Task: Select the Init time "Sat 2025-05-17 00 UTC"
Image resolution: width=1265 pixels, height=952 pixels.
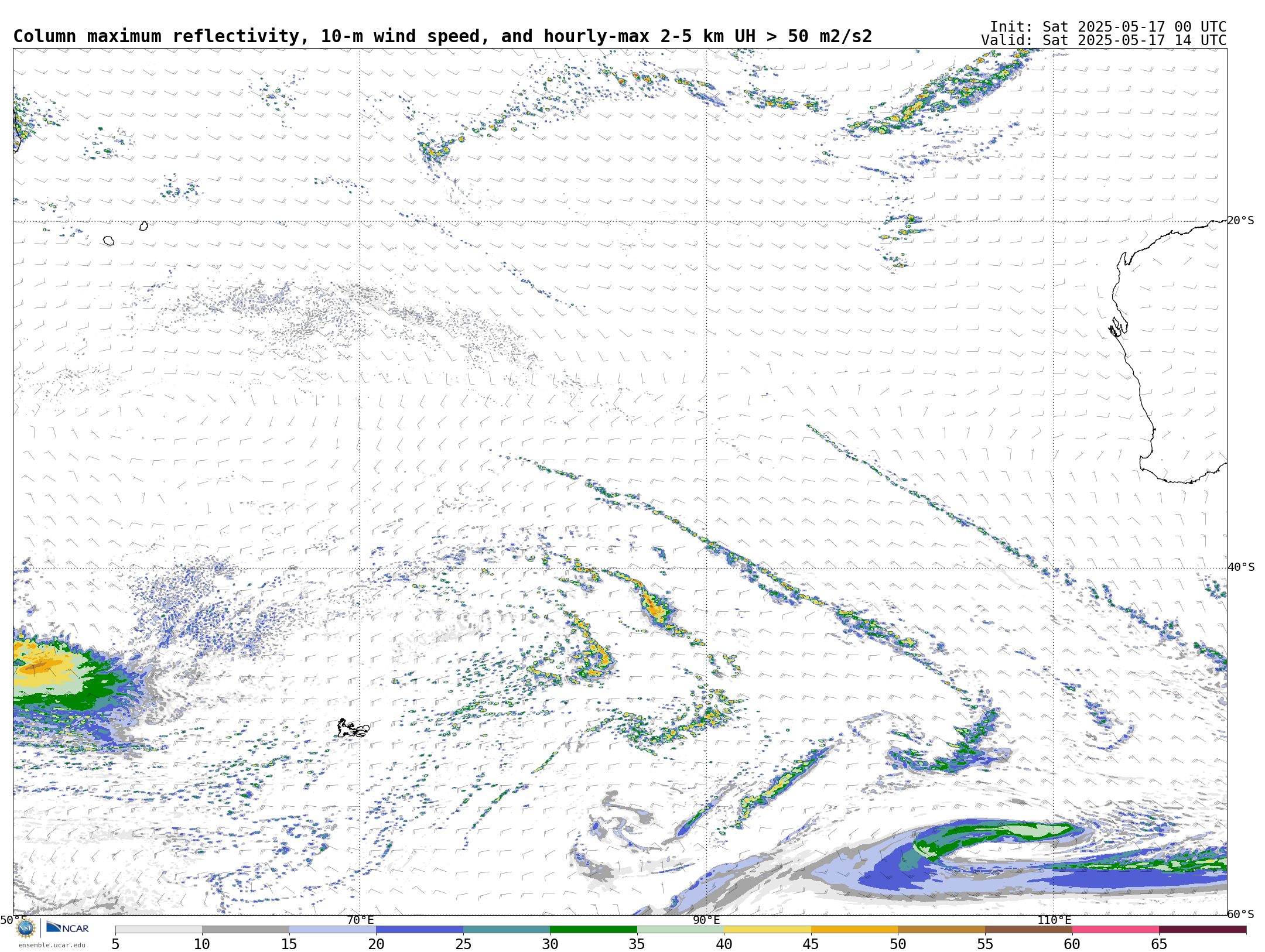Action: pos(1134,27)
